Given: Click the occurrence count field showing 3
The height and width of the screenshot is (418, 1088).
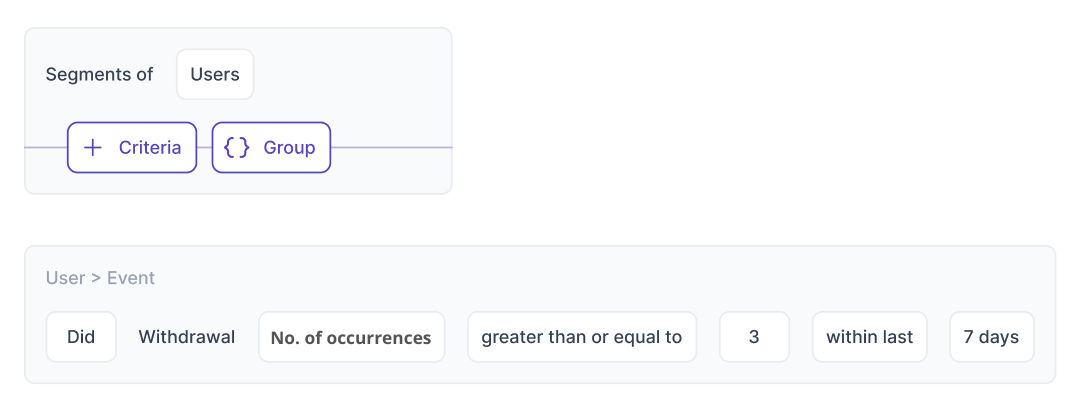Looking at the screenshot, I should pos(754,337).
